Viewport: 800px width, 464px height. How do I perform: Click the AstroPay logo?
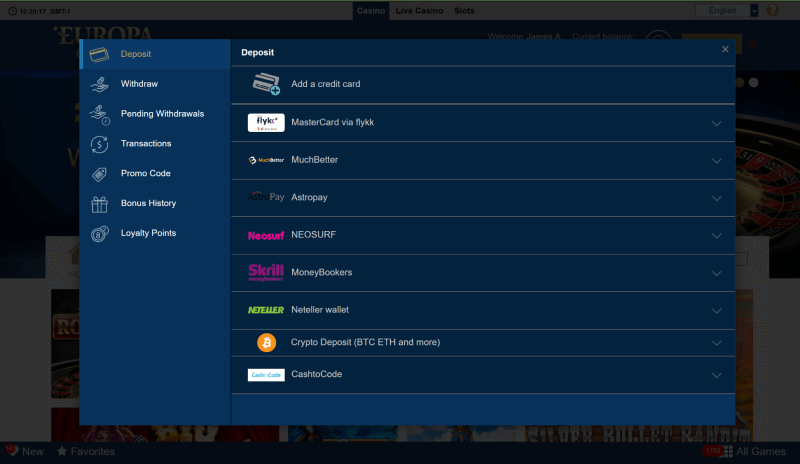[266, 197]
